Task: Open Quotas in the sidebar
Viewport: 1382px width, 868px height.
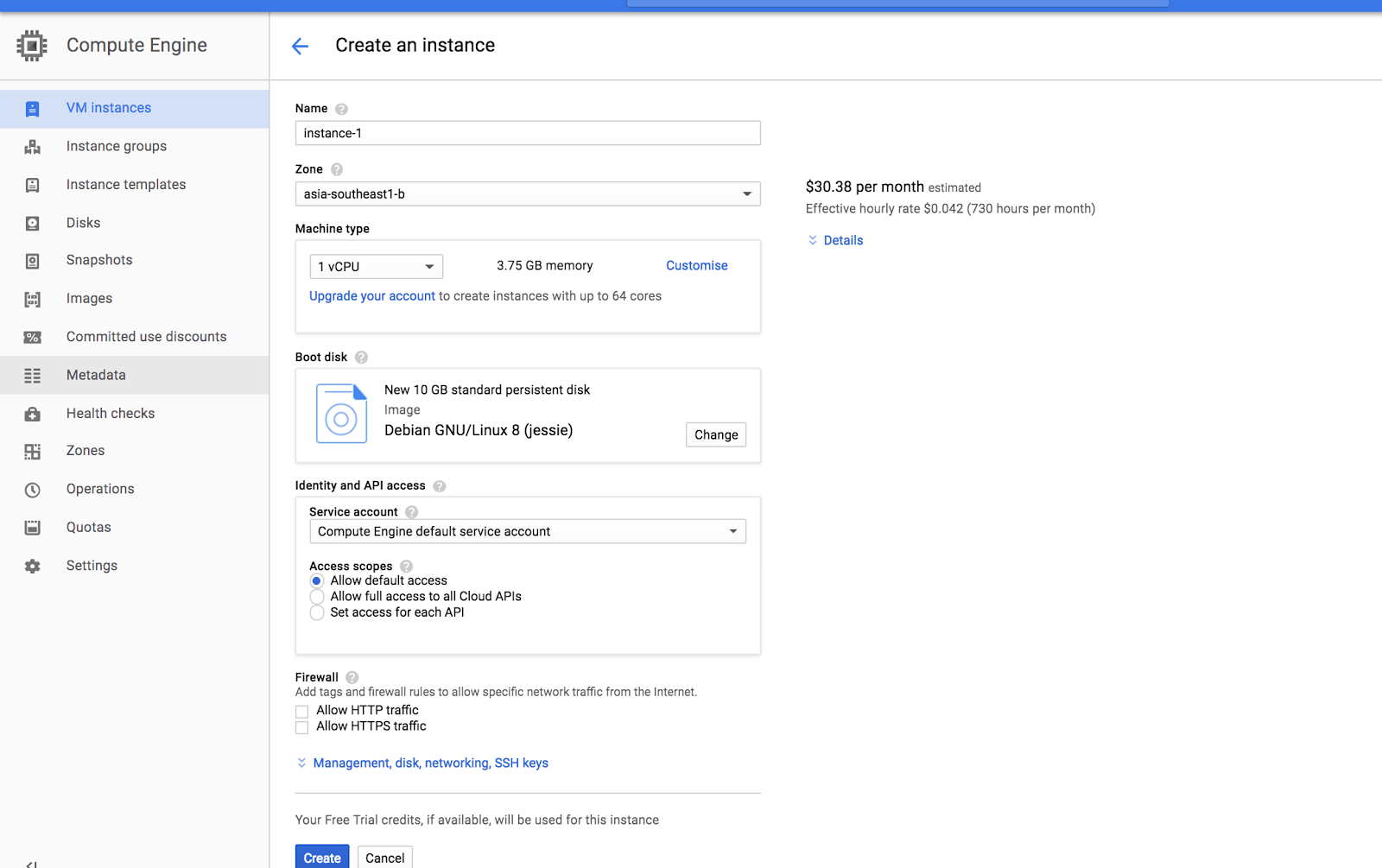Action: 135,528
